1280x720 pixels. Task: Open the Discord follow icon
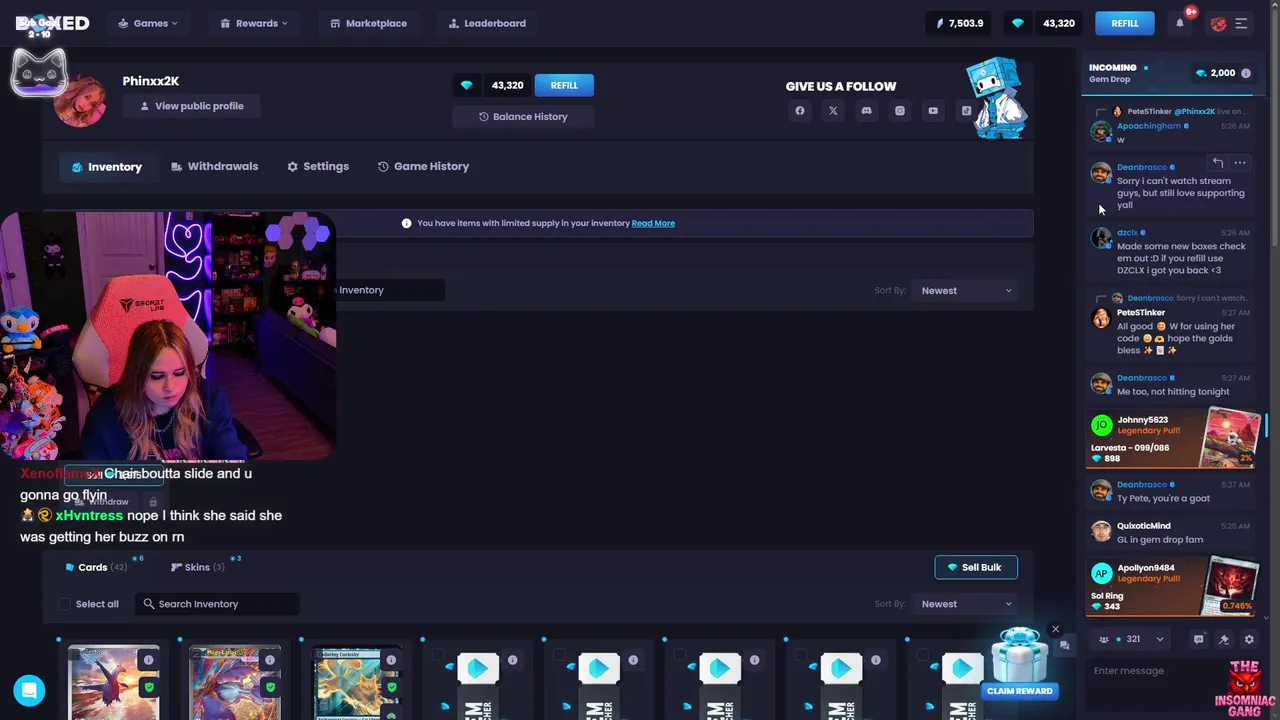pyautogui.click(x=866, y=111)
